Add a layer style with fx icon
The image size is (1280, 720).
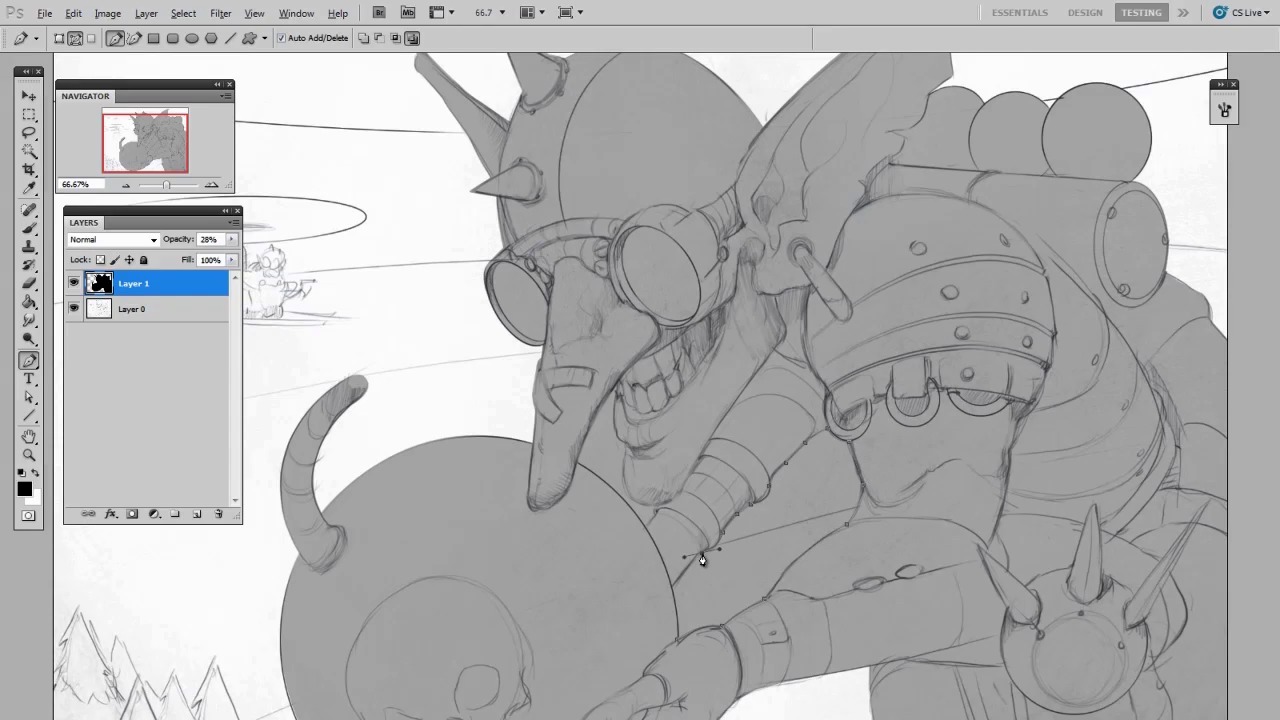click(111, 514)
